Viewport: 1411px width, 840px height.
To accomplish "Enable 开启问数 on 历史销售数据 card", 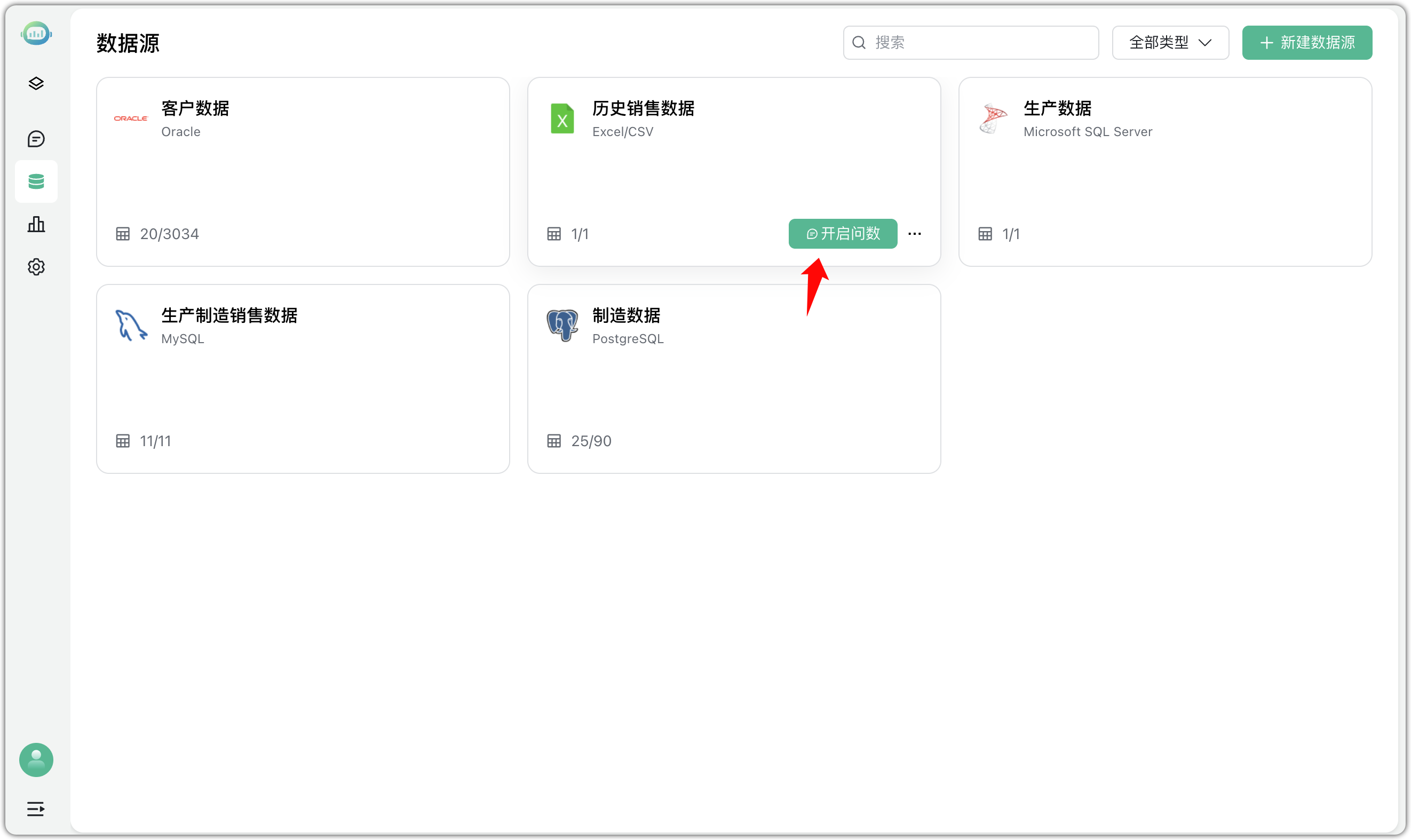I will (842, 233).
